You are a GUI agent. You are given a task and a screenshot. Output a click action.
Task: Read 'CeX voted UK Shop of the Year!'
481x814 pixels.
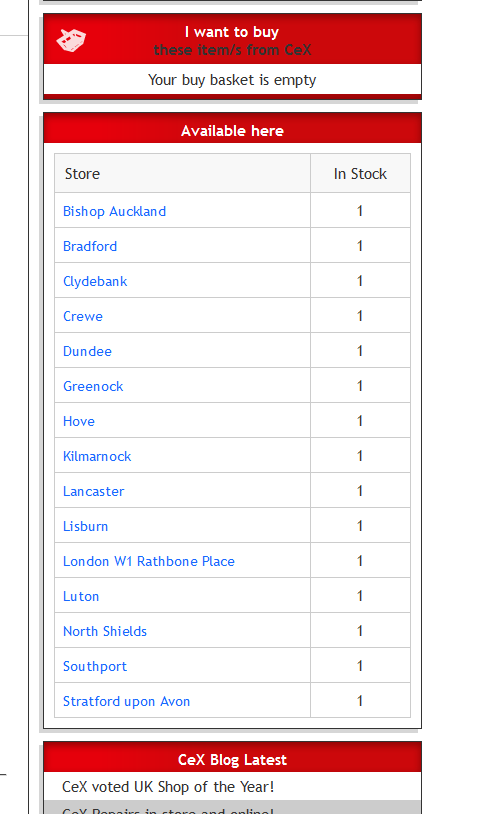click(168, 787)
